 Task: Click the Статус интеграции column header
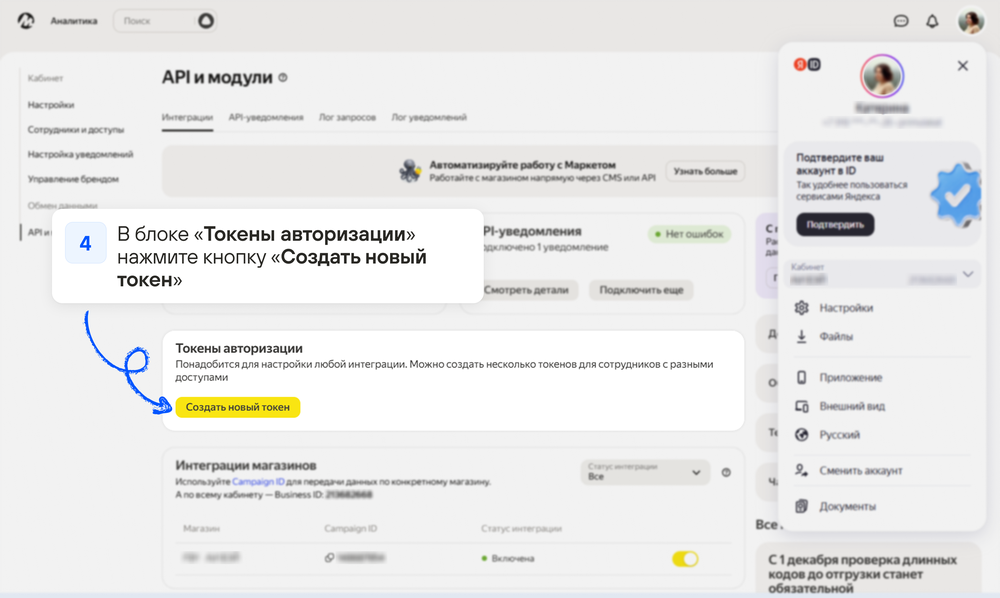(x=521, y=529)
